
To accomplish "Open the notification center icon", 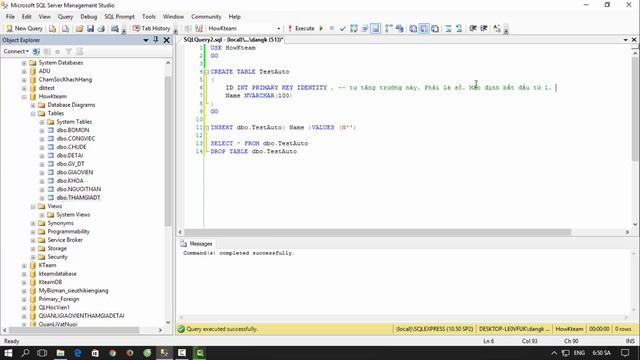I will click(x=625, y=353).
